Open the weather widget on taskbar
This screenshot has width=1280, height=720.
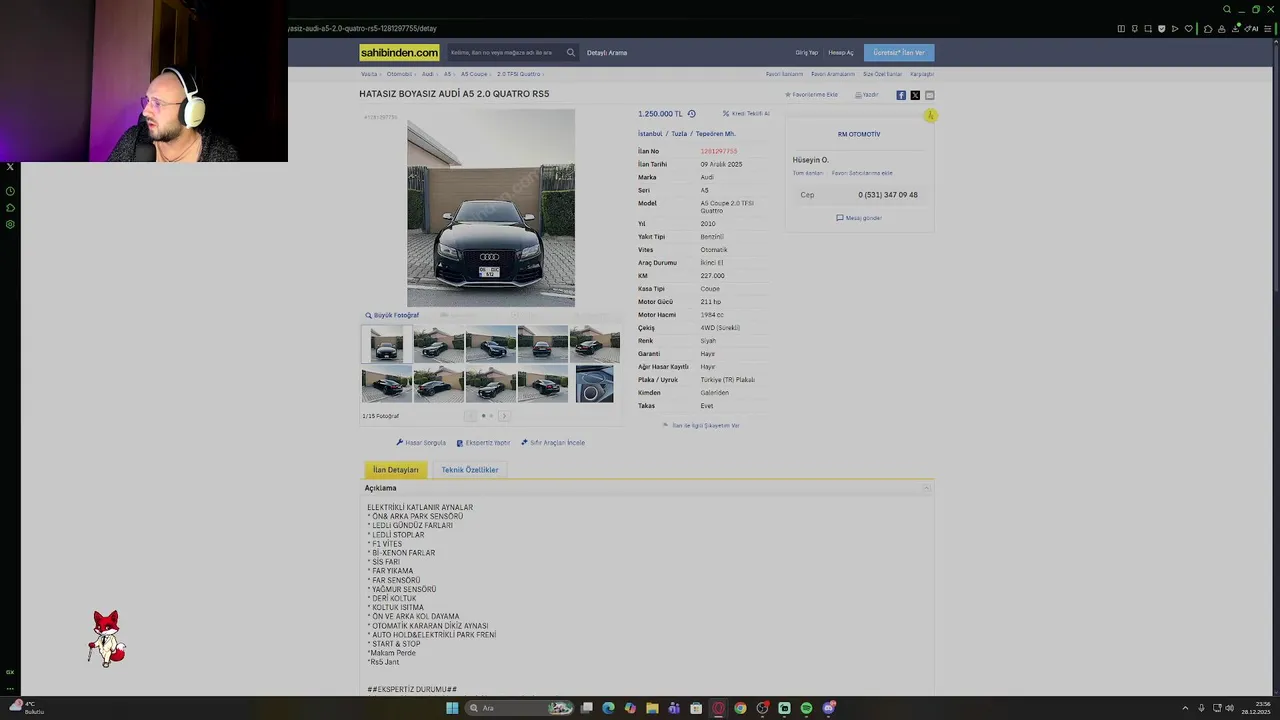click(x=25, y=708)
